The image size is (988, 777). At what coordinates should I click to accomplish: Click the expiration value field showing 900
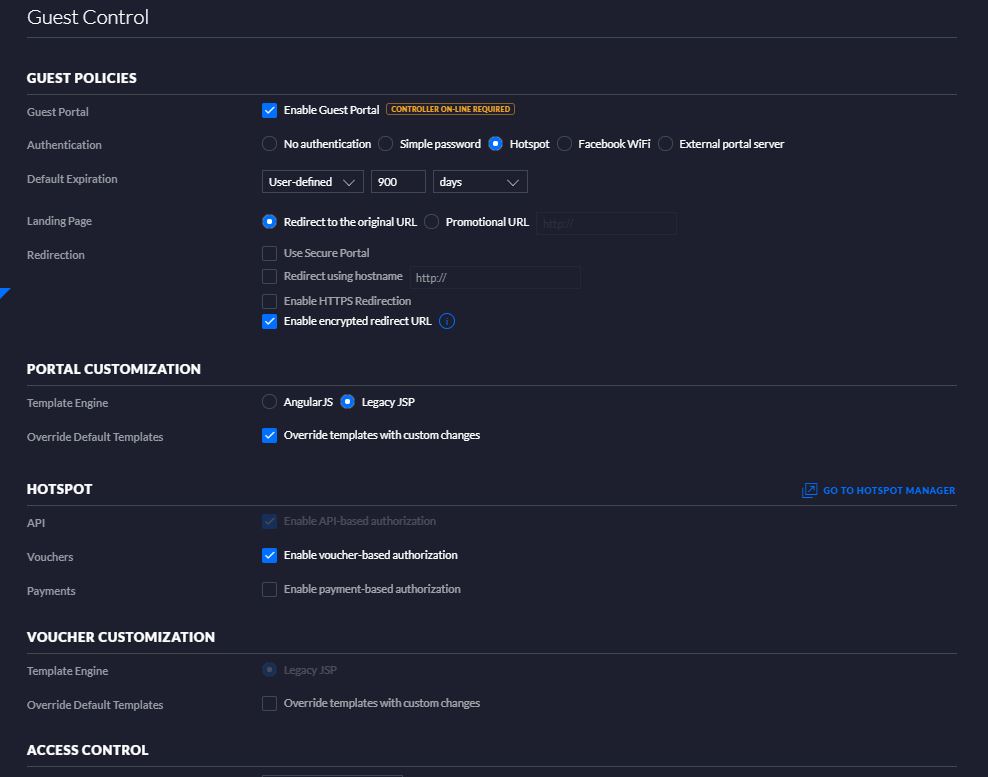[398, 182]
